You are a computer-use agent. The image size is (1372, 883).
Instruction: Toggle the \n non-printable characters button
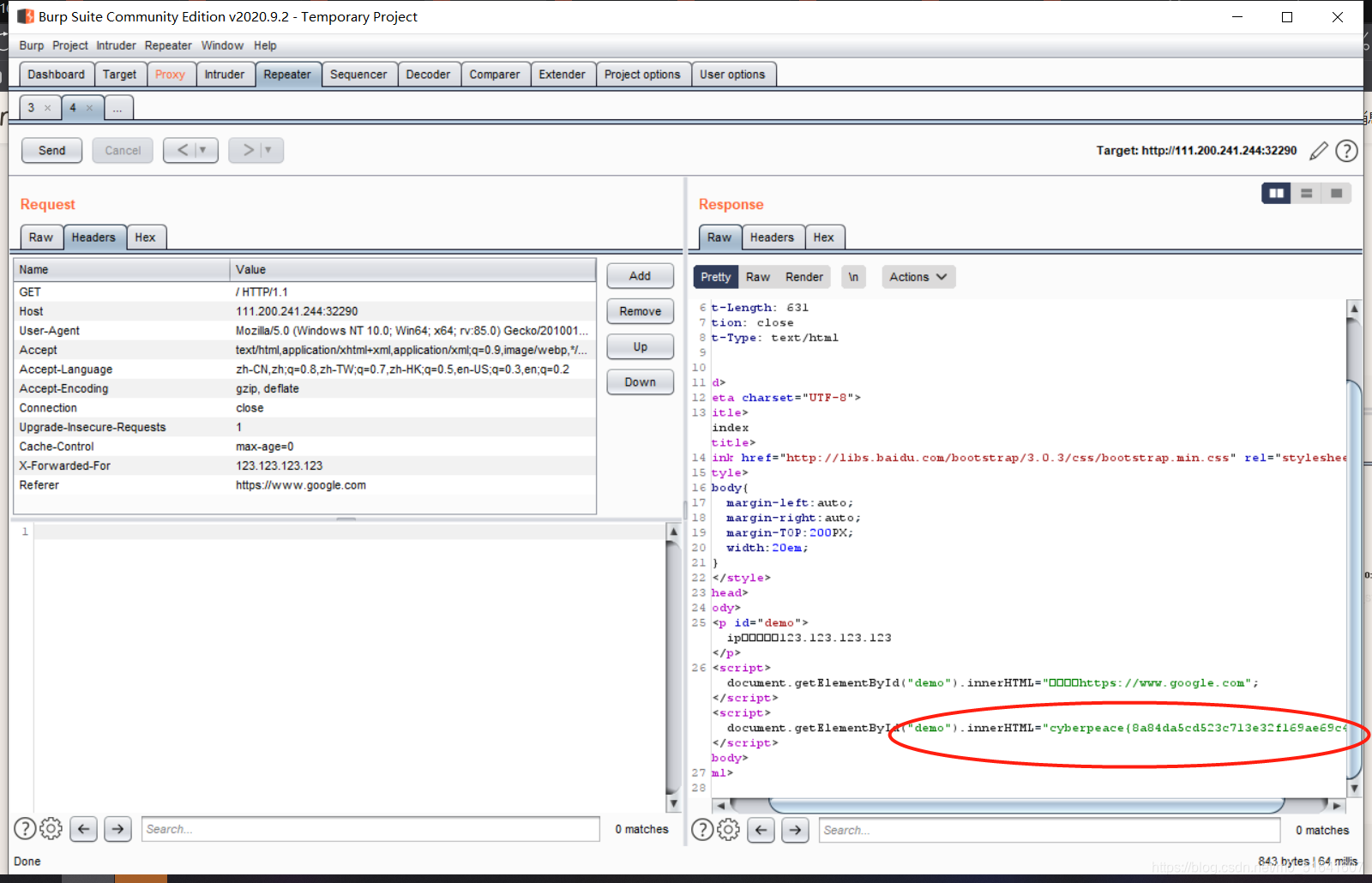pos(853,277)
